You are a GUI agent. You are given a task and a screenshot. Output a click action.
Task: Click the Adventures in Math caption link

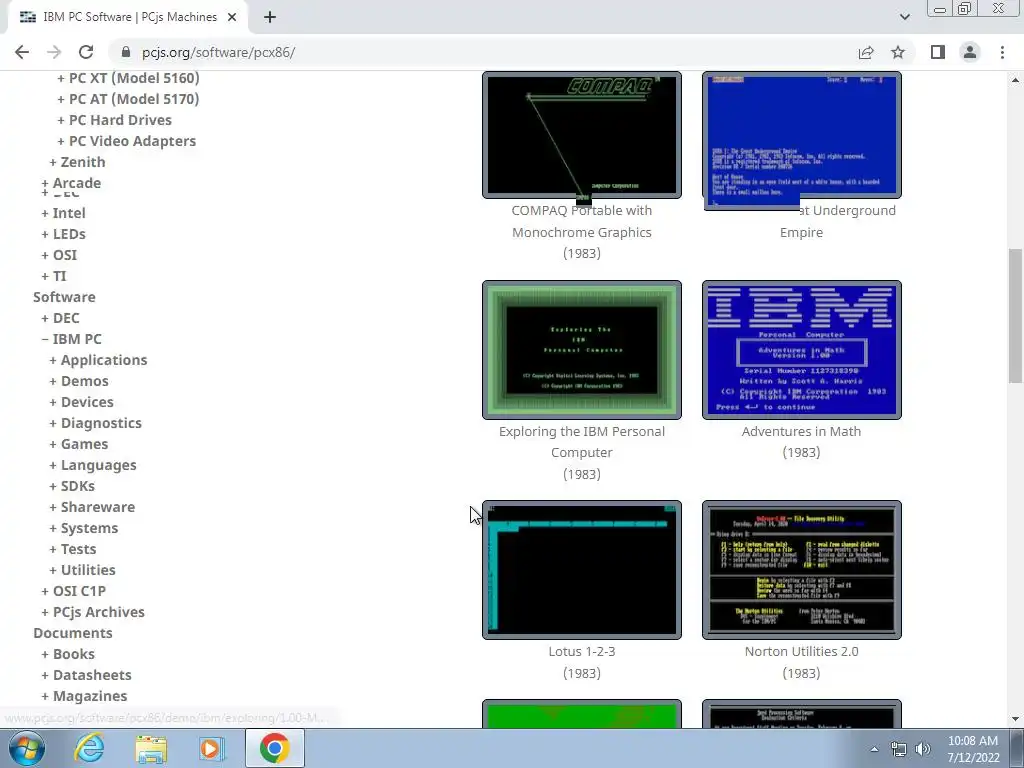tap(801, 431)
